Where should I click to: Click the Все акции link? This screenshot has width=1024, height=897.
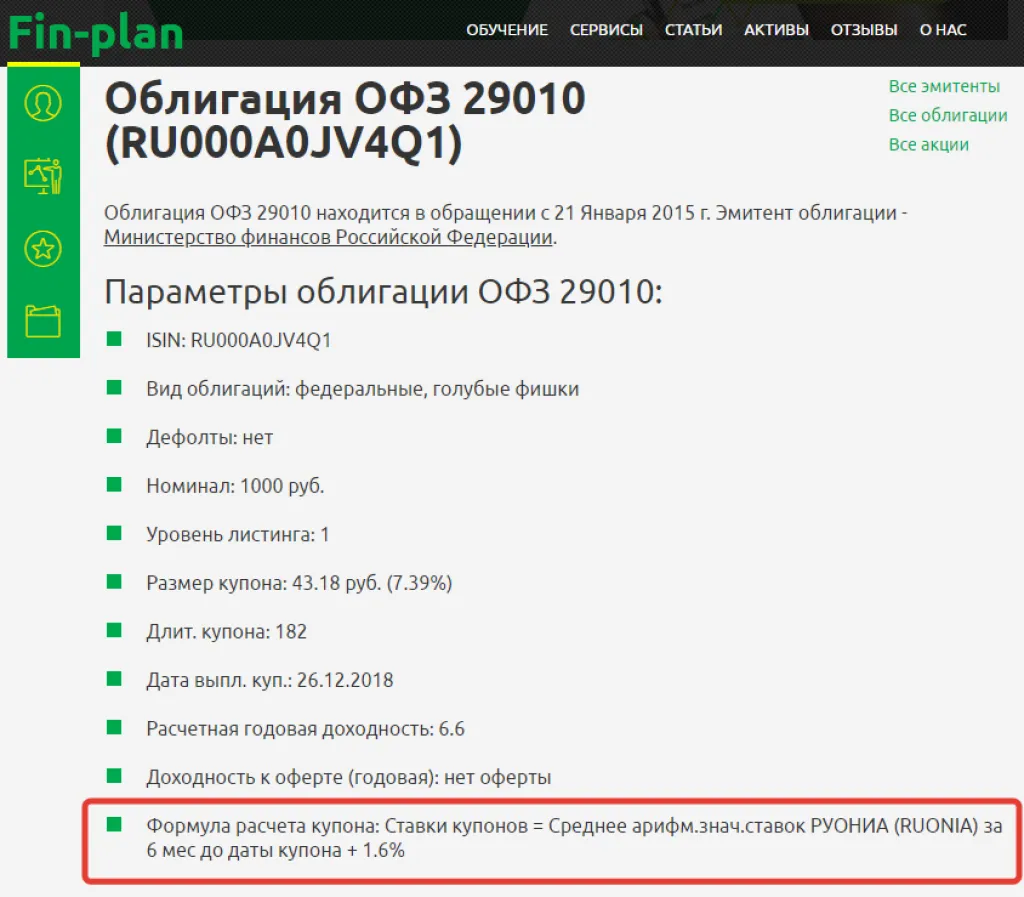click(931, 144)
